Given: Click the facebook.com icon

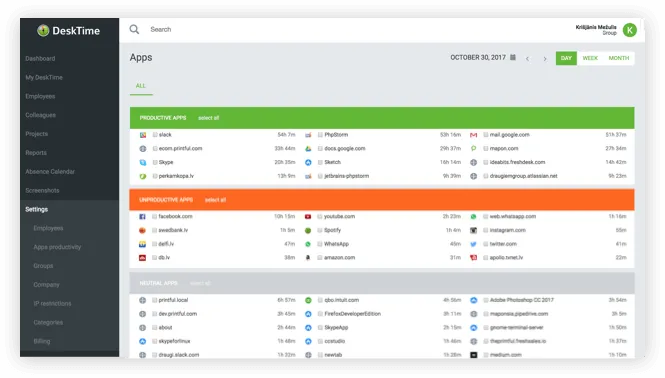Looking at the screenshot, I should 142,217.
